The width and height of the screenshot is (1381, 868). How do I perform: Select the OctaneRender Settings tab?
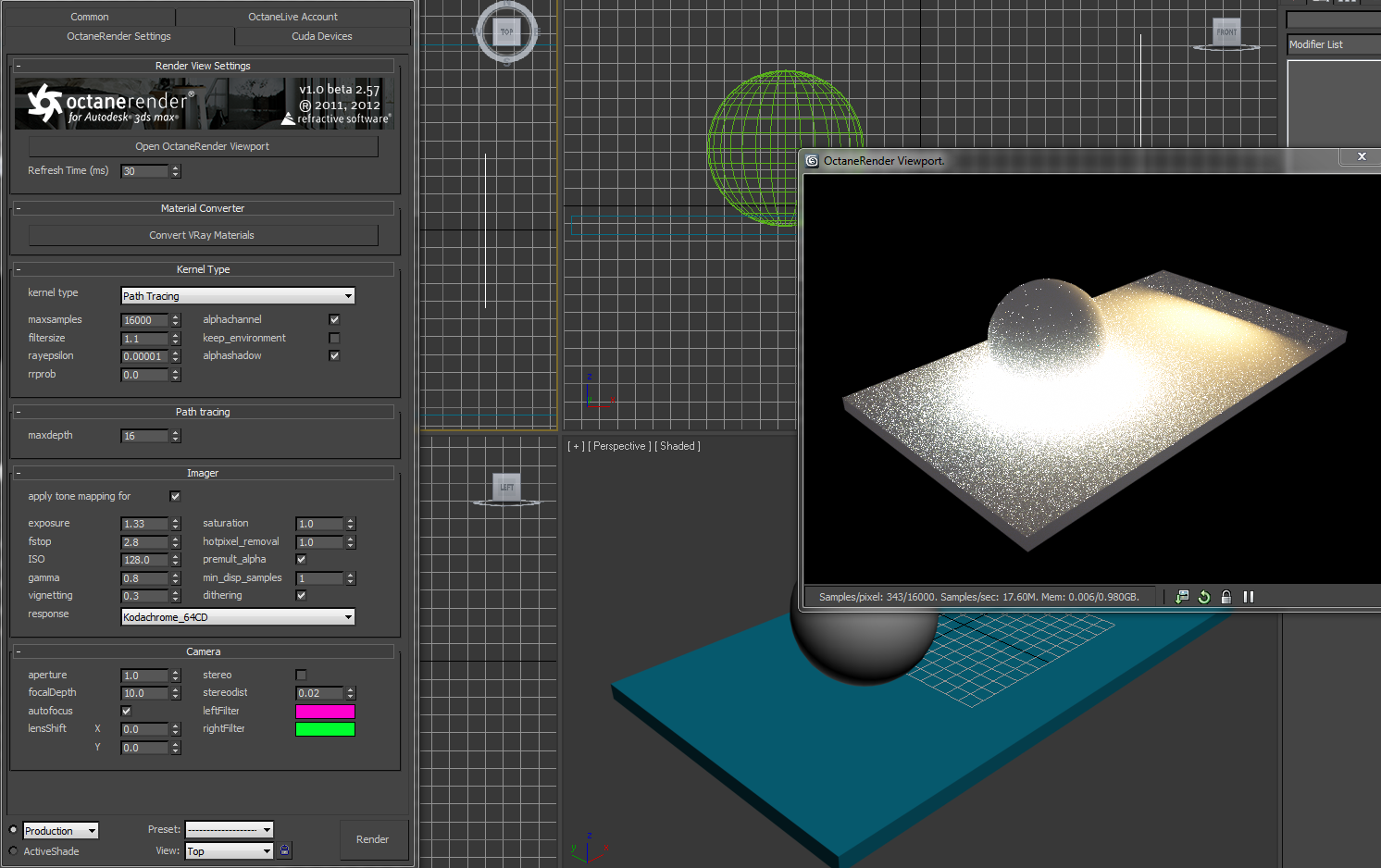pos(119,36)
